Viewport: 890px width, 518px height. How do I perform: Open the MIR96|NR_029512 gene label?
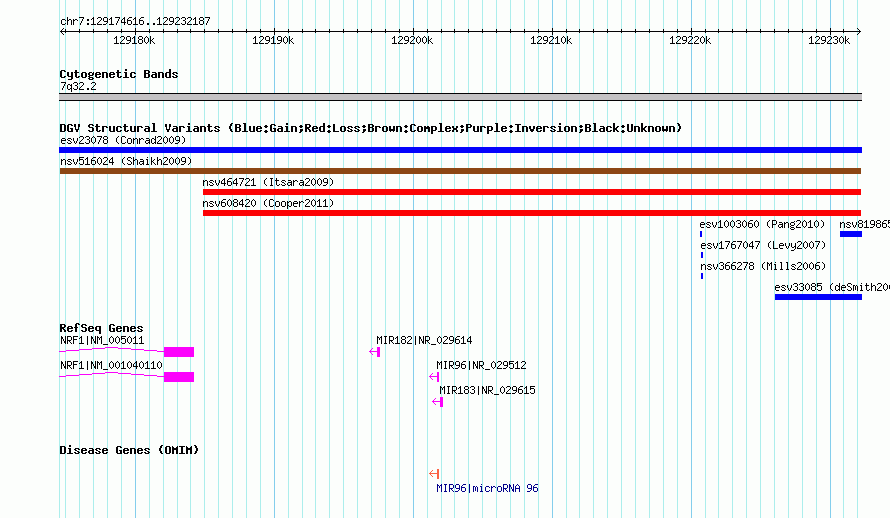click(x=481, y=365)
